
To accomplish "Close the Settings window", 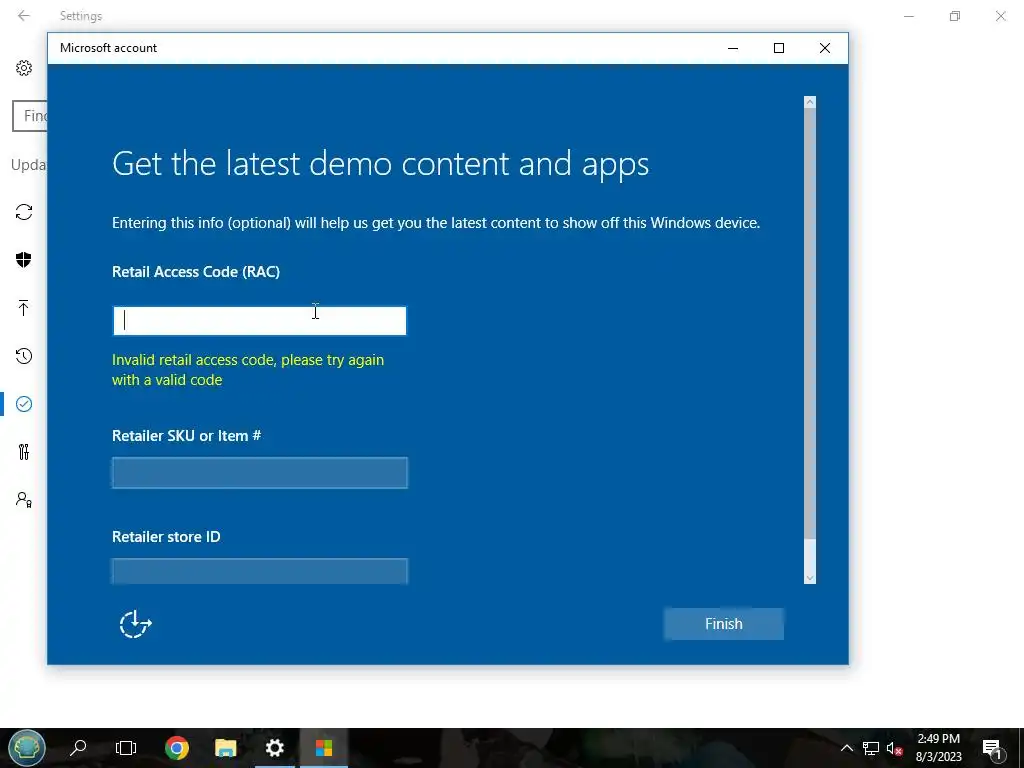I will [1000, 16].
